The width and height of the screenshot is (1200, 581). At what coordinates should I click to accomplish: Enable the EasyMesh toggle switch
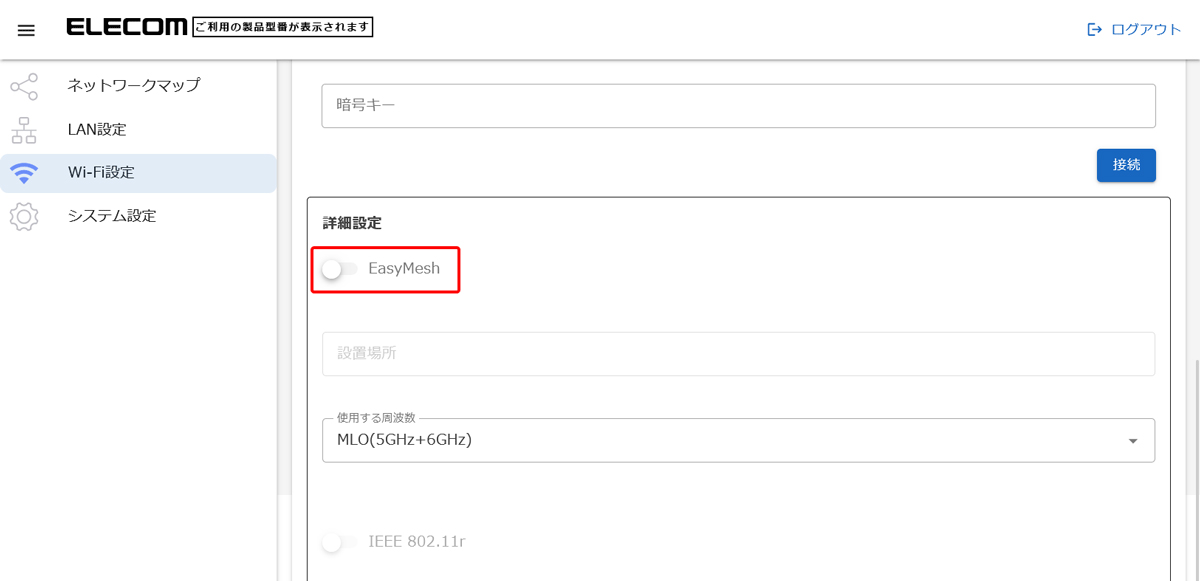339,269
